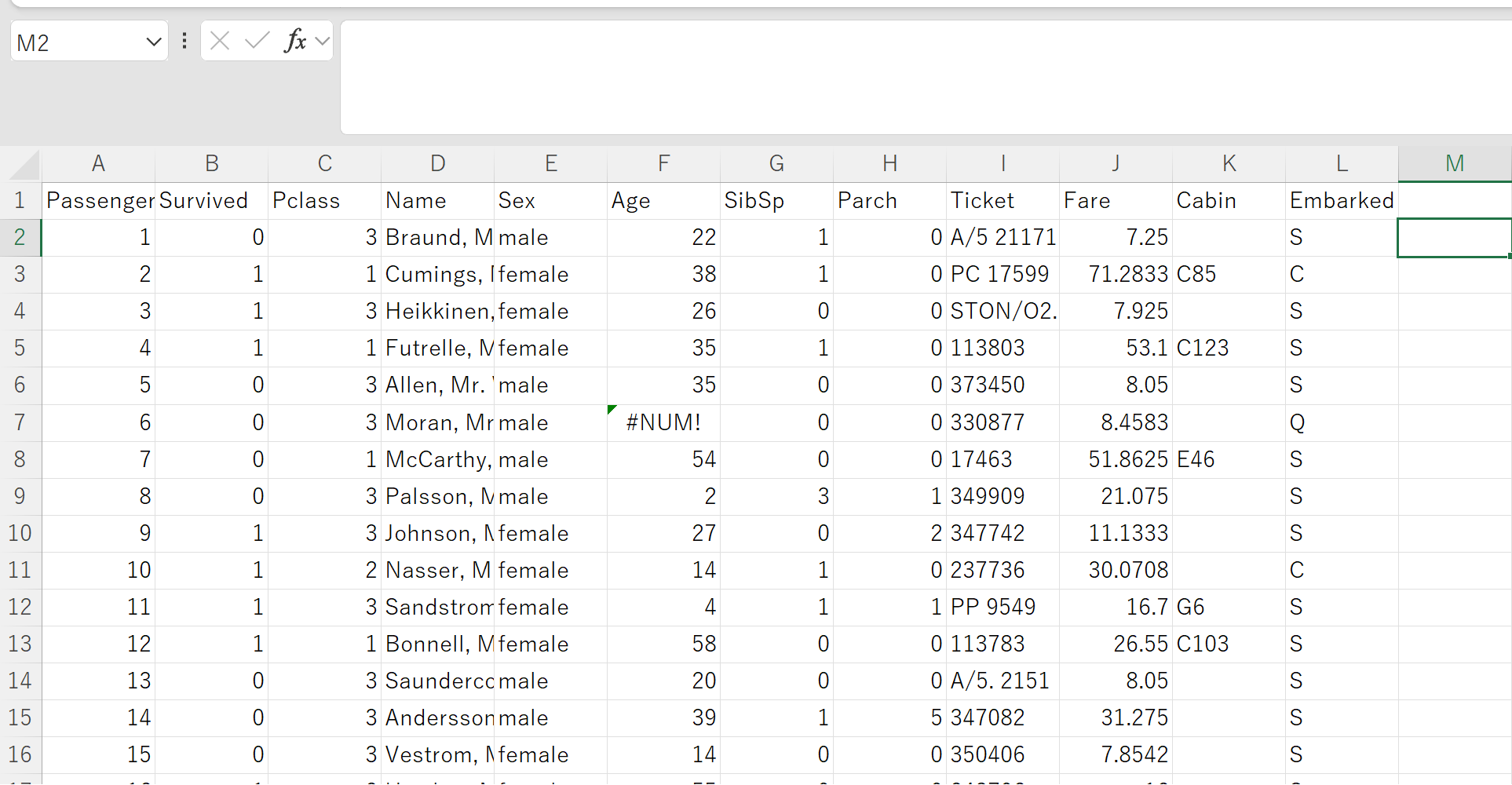The height and width of the screenshot is (785, 1512).
Task: Open the chevron next to the fx button
Action: point(321,41)
